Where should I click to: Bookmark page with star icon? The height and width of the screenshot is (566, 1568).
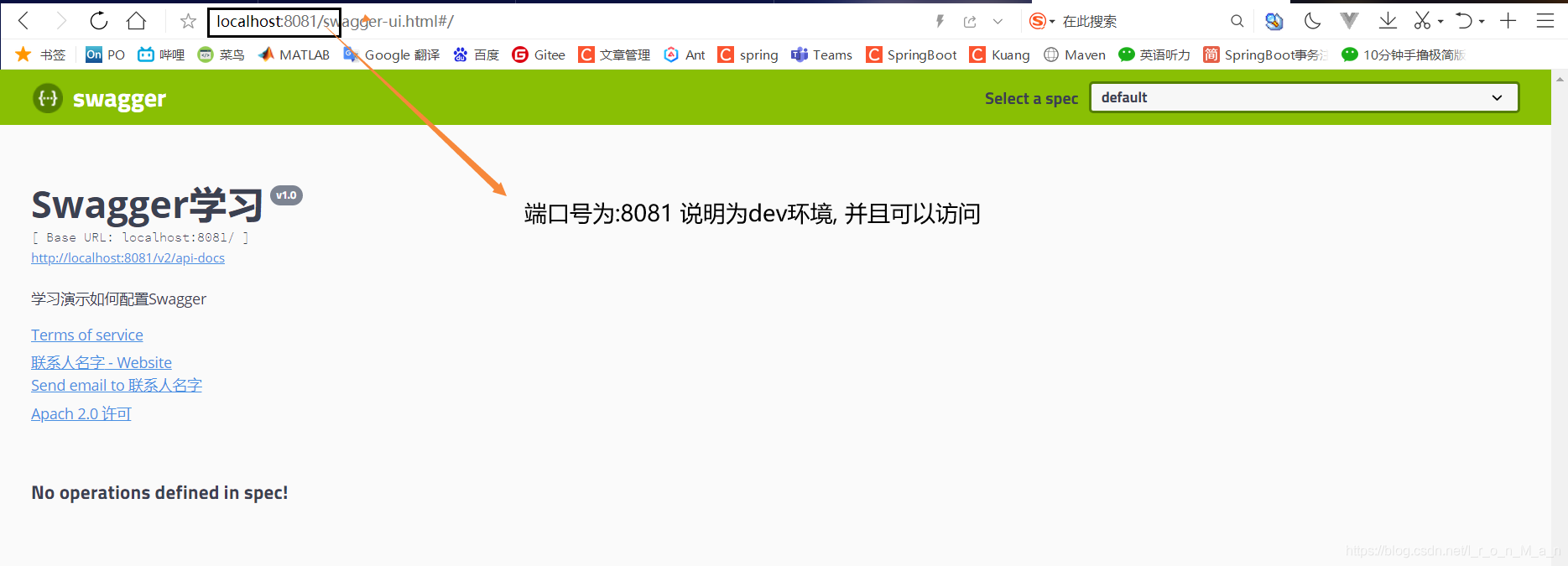[x=188, y=21]
